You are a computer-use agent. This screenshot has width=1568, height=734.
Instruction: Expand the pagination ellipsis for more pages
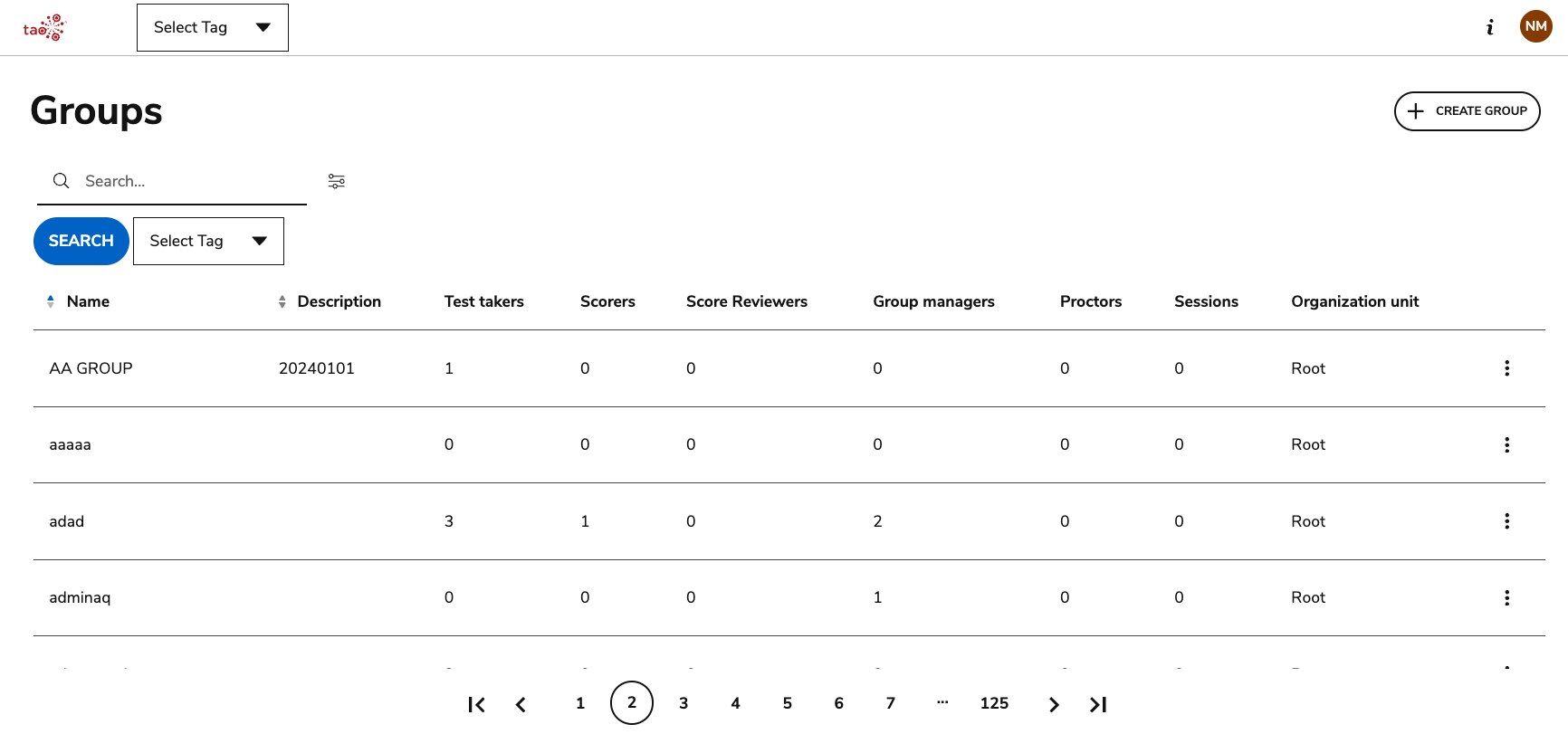[942, 703]
